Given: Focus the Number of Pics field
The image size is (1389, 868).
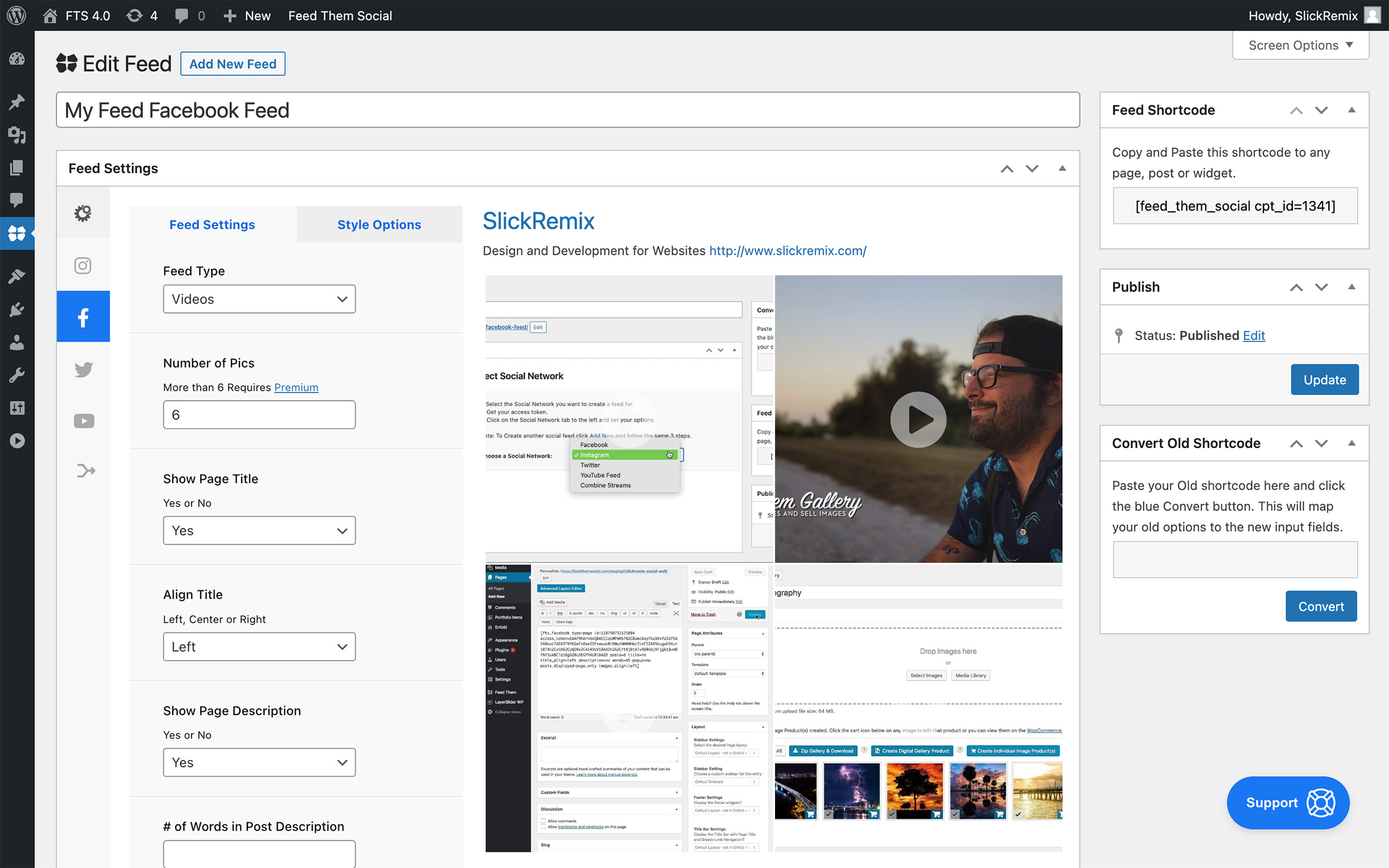Looking at the screenshot, I should [x=259, y=414].
